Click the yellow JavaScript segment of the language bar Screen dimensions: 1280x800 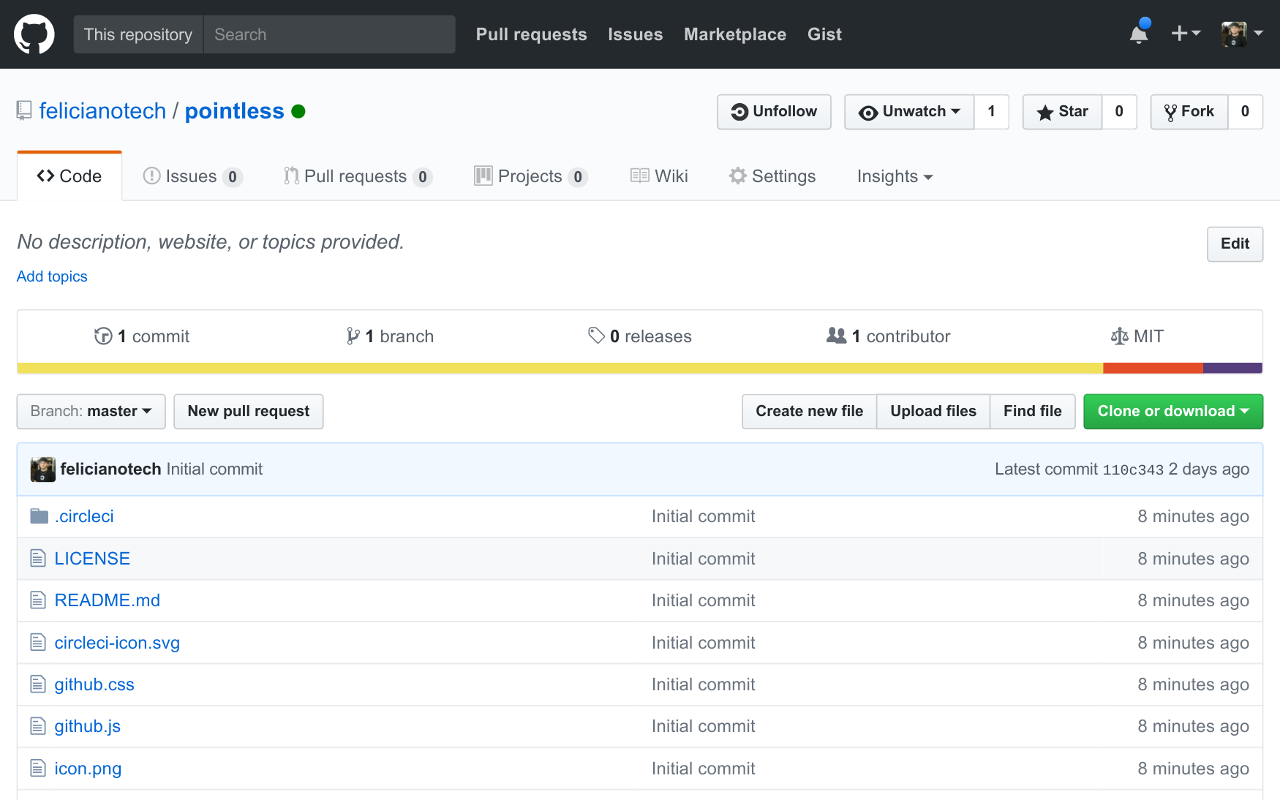[x=560, y=368]
